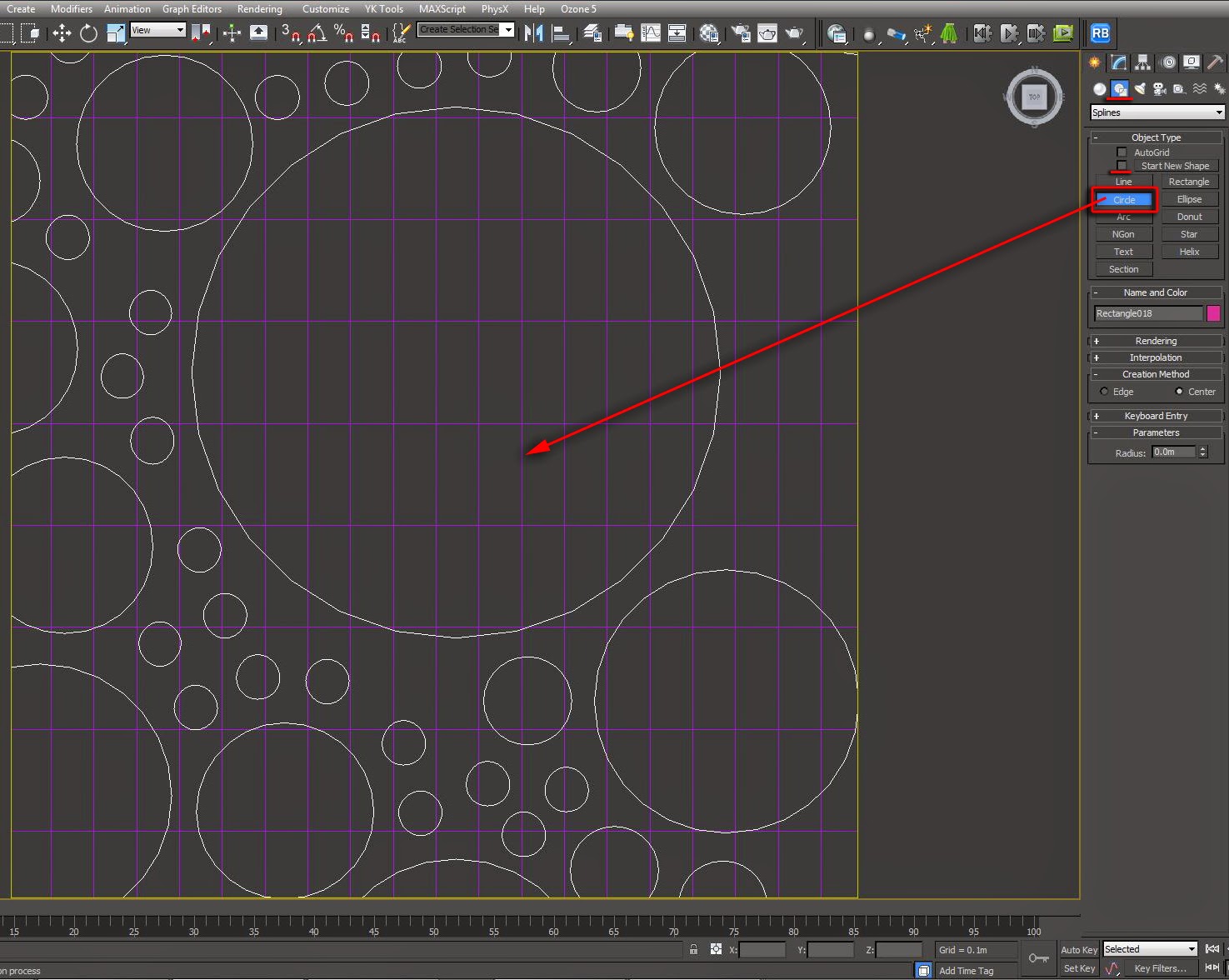Select the Rotate tool

point(88,33)
